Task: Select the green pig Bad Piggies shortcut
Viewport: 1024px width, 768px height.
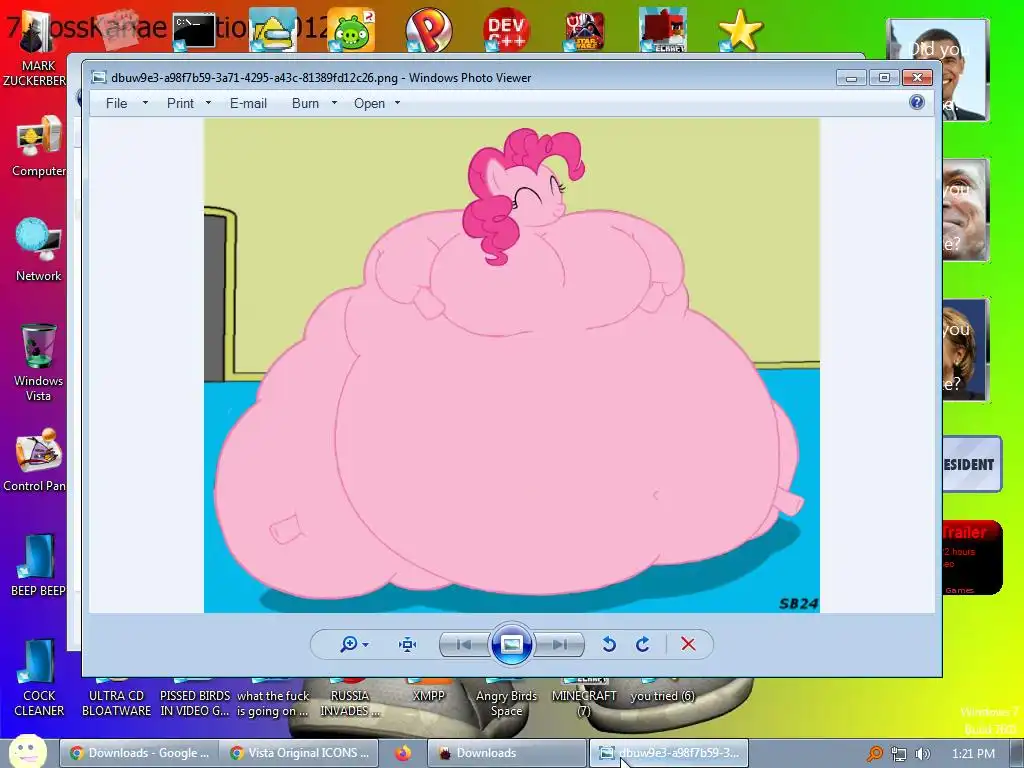Action: point(351,31)
